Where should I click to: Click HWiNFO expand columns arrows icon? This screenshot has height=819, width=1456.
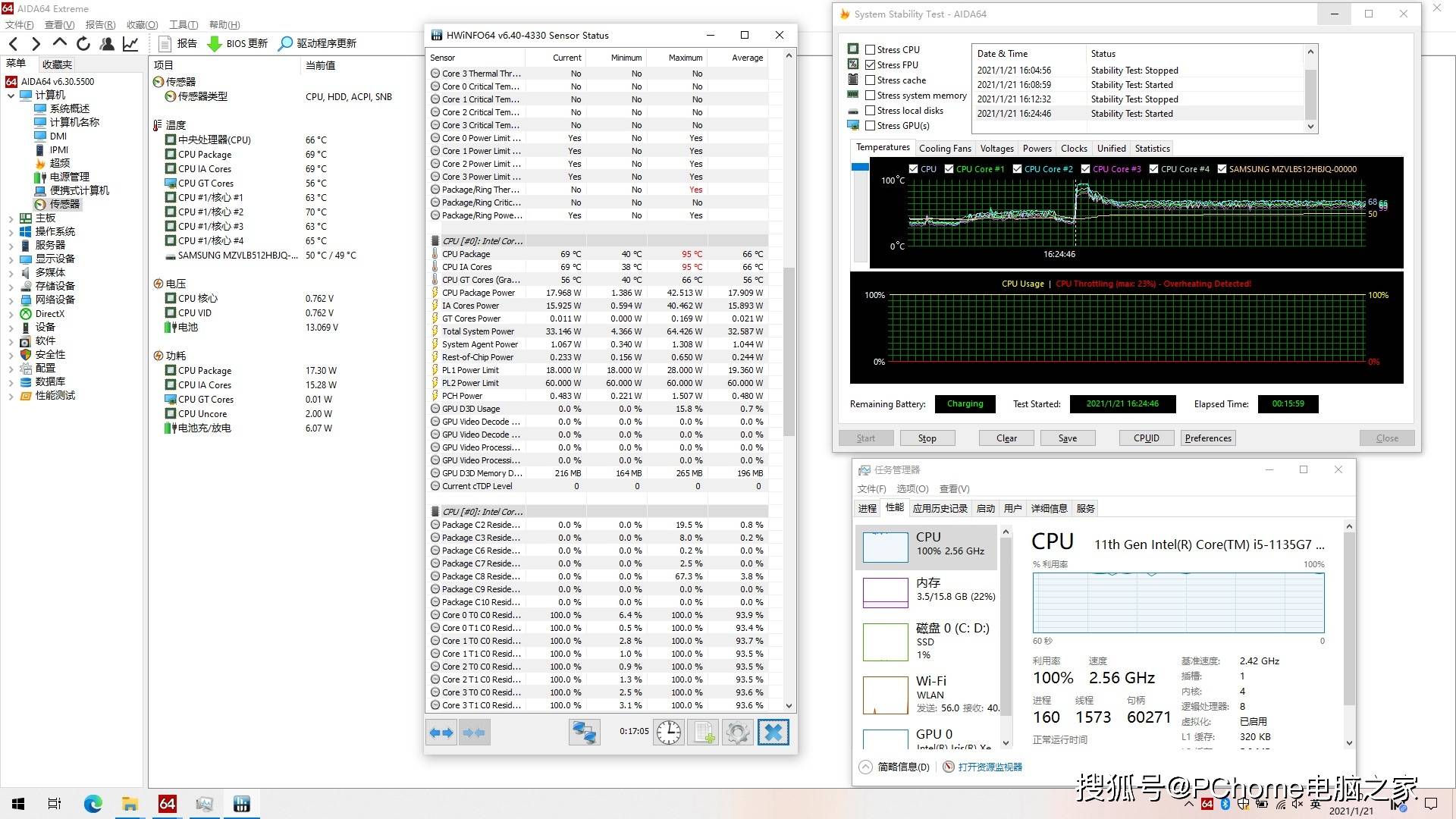[441, 733]
